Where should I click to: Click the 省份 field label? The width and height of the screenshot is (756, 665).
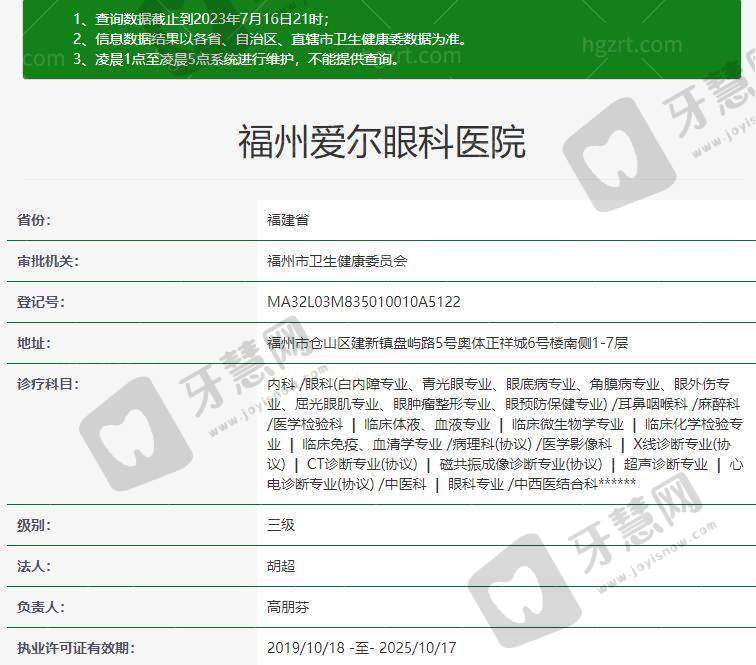pyautogui.click(x=34, y=220)
